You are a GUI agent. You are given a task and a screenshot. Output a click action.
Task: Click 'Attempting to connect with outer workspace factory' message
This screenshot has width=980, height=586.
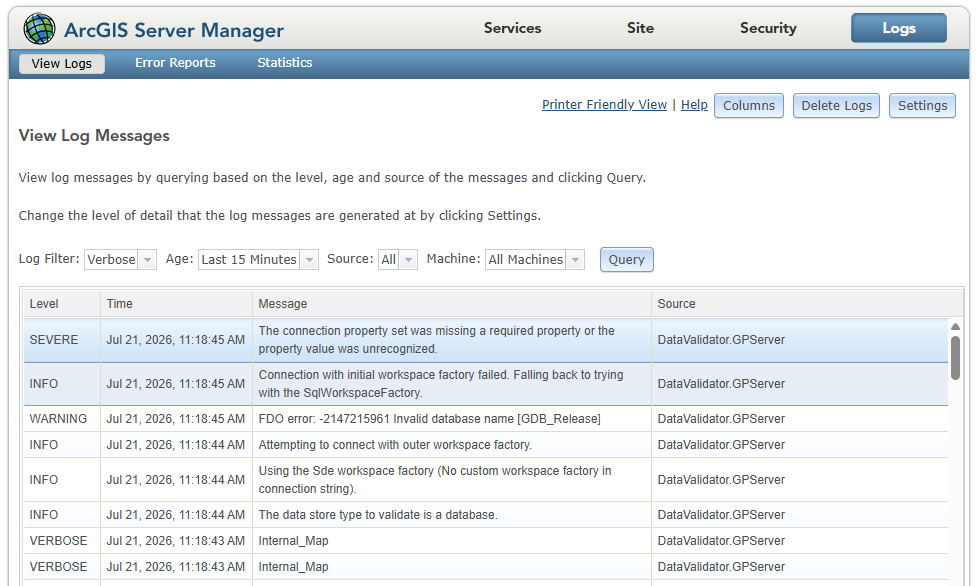tap(395, 445)
